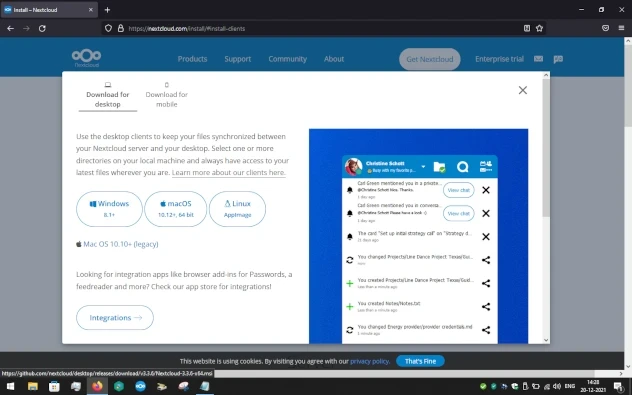Click the dialog vertical scrollbar

(546, 148)
